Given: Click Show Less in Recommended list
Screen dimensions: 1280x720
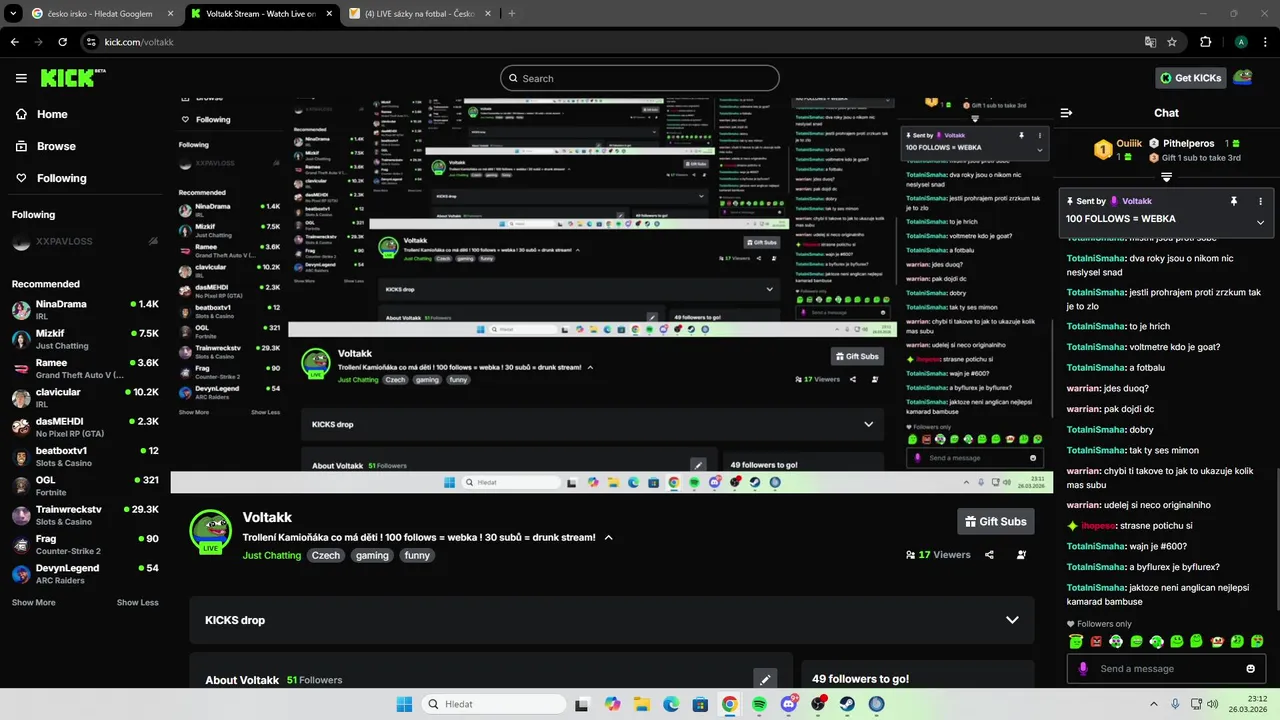Looking at the screenshot, I should pyautogui.click(x=137, y=603).
